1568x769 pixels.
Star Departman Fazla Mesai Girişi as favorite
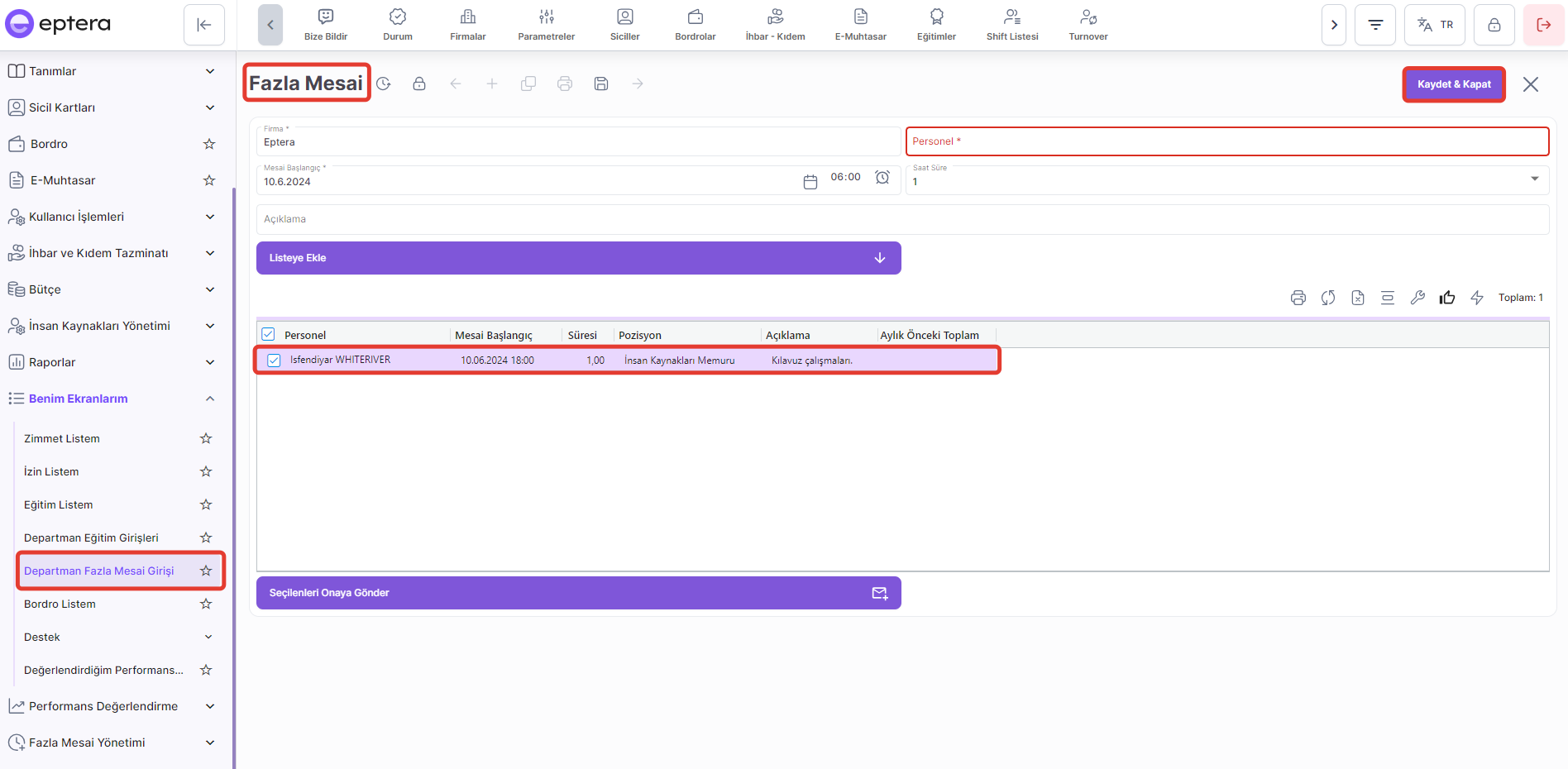(x=206, y=571)
